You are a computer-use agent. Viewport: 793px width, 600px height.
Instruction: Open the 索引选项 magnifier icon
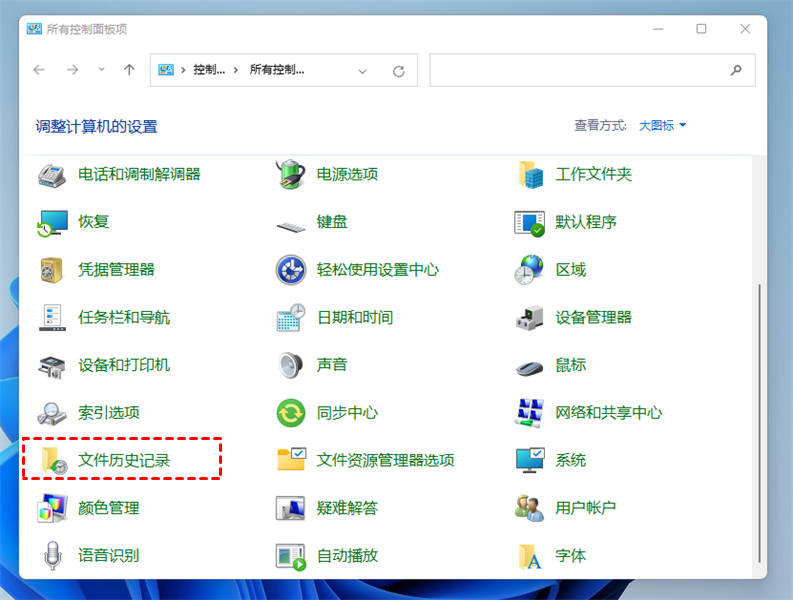click(x=52, y=413)
